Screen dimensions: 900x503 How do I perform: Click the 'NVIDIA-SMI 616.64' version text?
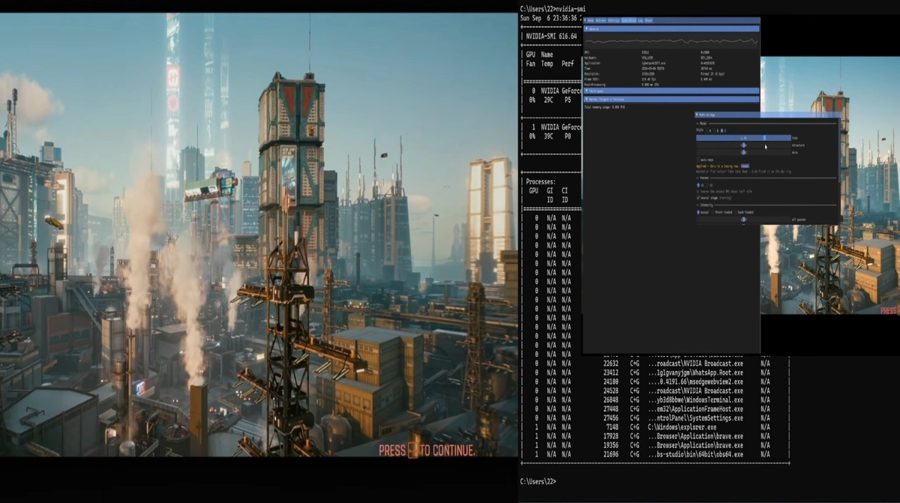(552, 36)
